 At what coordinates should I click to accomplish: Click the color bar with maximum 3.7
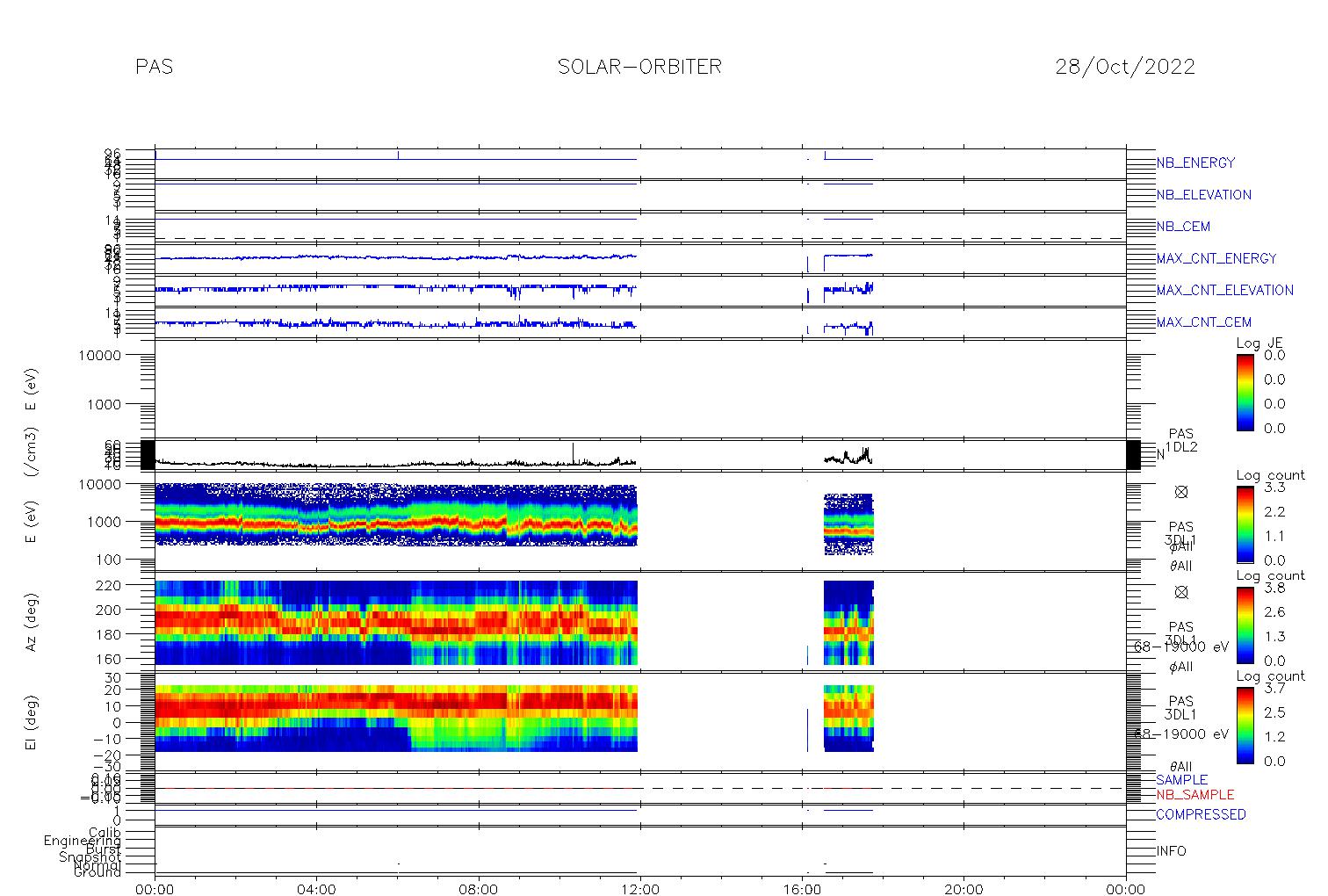pyautogui.click(x=1245, y=725)
